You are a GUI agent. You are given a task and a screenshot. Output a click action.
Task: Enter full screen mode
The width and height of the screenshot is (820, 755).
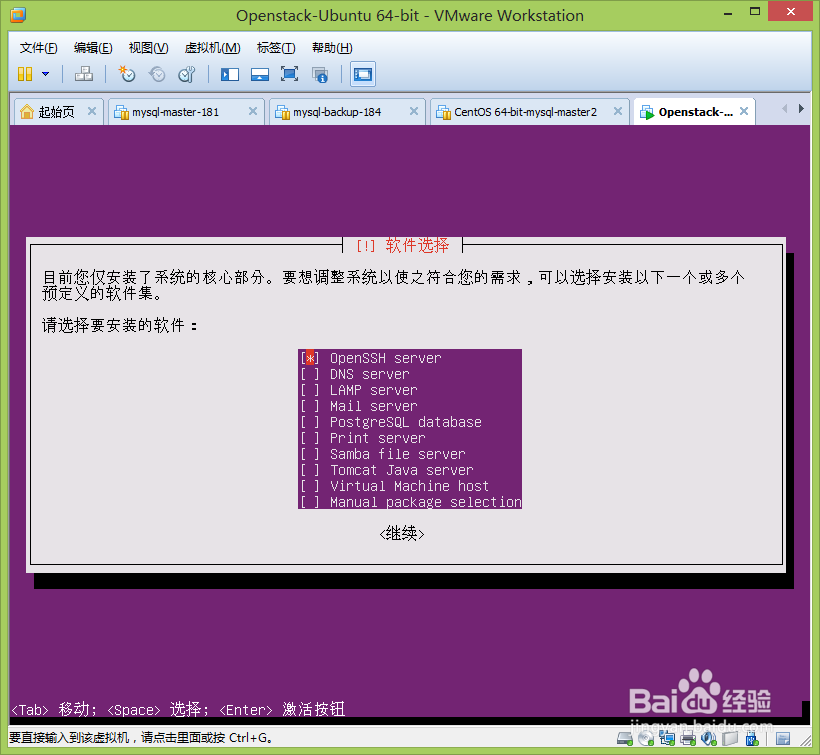coord(288,74)
